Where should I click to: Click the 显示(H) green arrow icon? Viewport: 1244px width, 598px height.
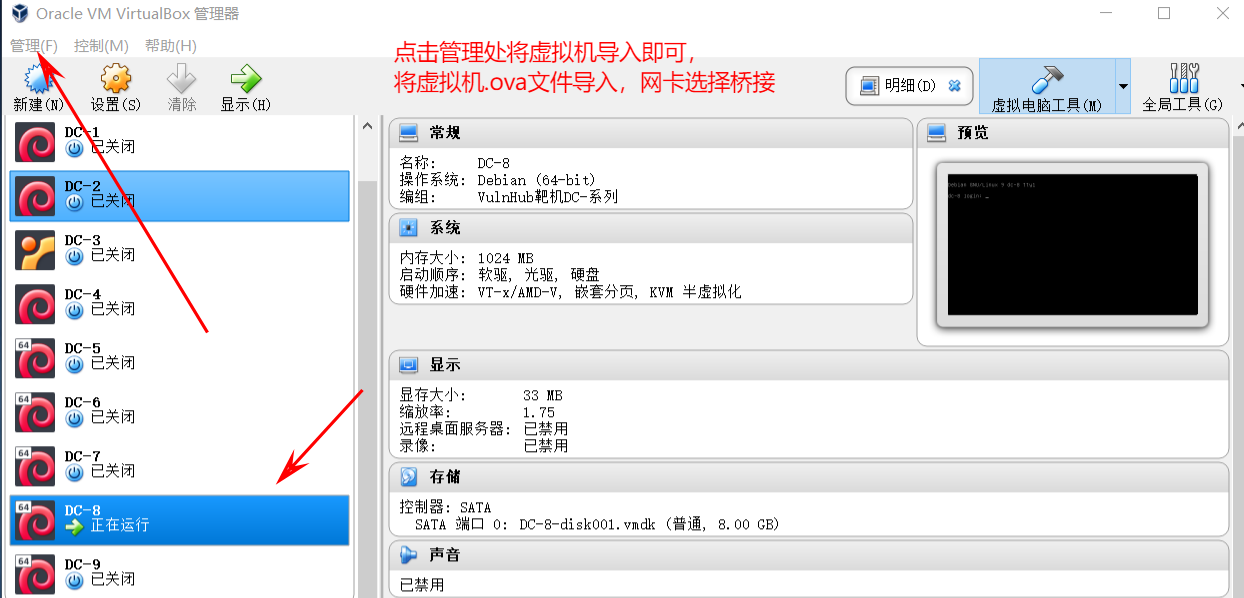point(245,78)
